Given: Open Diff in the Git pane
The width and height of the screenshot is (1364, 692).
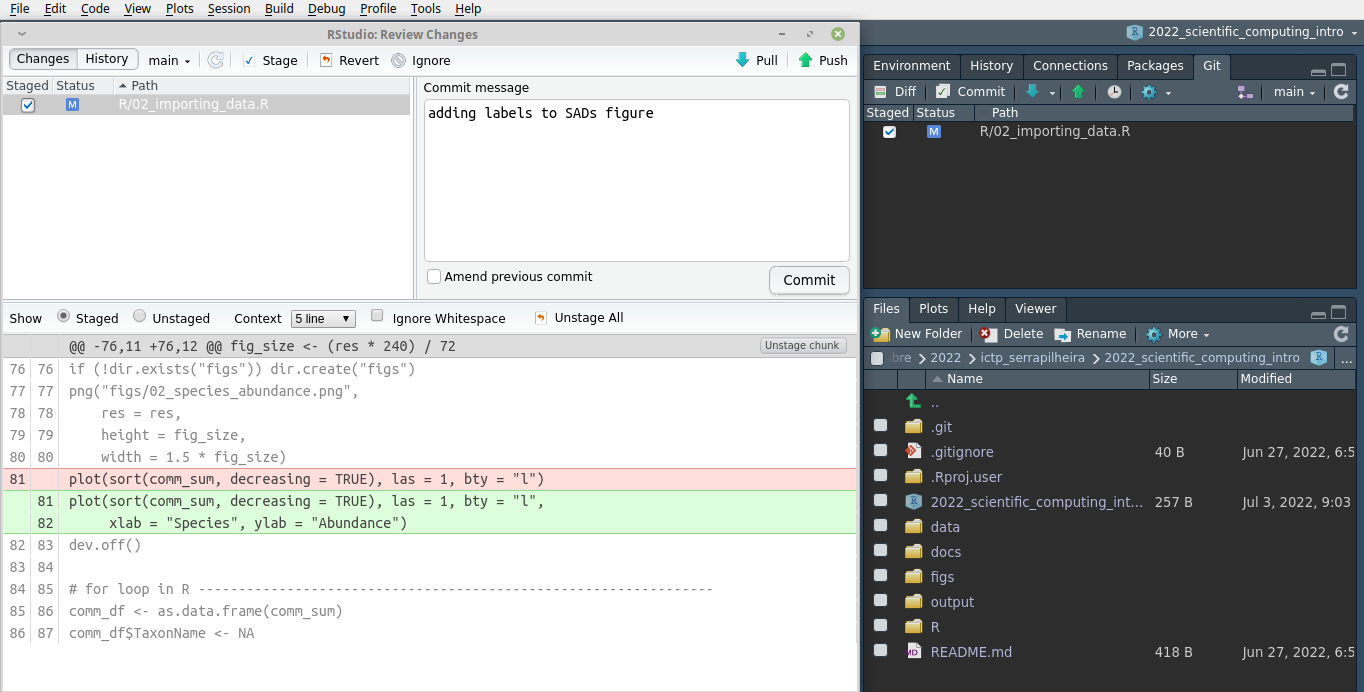Looking at the screenshot, I should [894, 91].
